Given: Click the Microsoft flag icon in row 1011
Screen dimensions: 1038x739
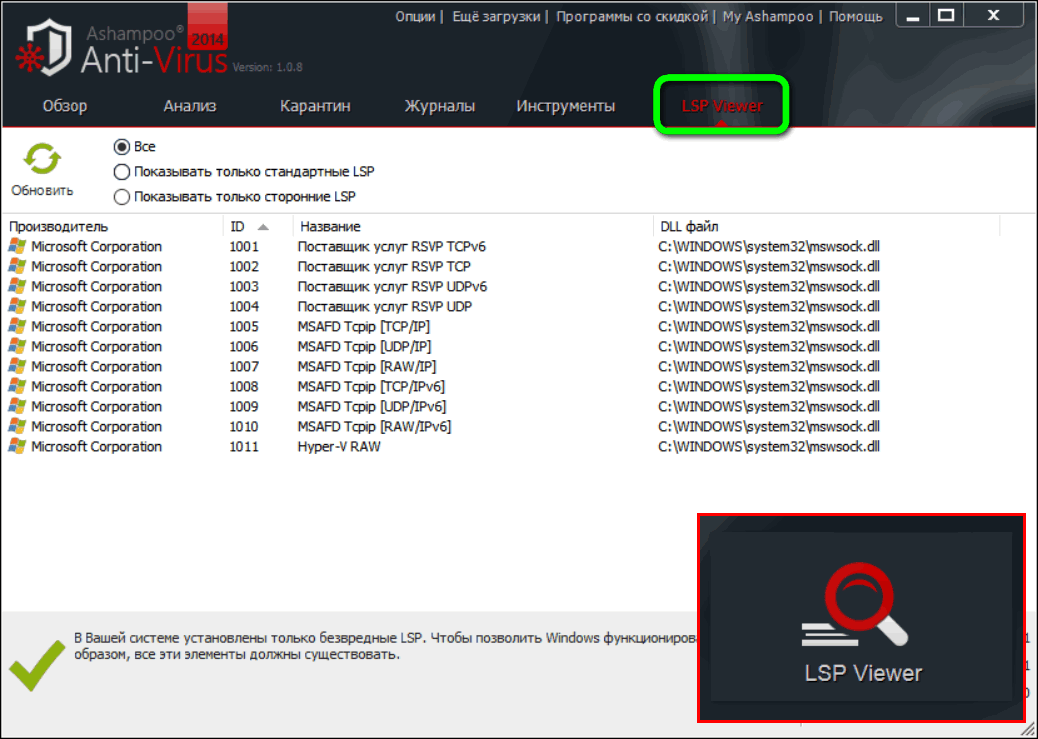Looking at the screenshot, I should click(17, 446).
